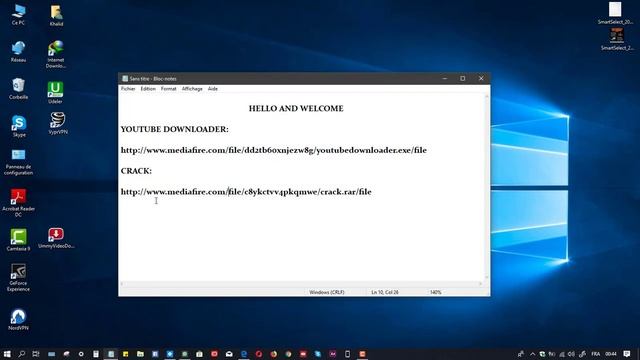Click the Windows (CRLF) status bar entry
640x360 pixels.
click(327, 292)
